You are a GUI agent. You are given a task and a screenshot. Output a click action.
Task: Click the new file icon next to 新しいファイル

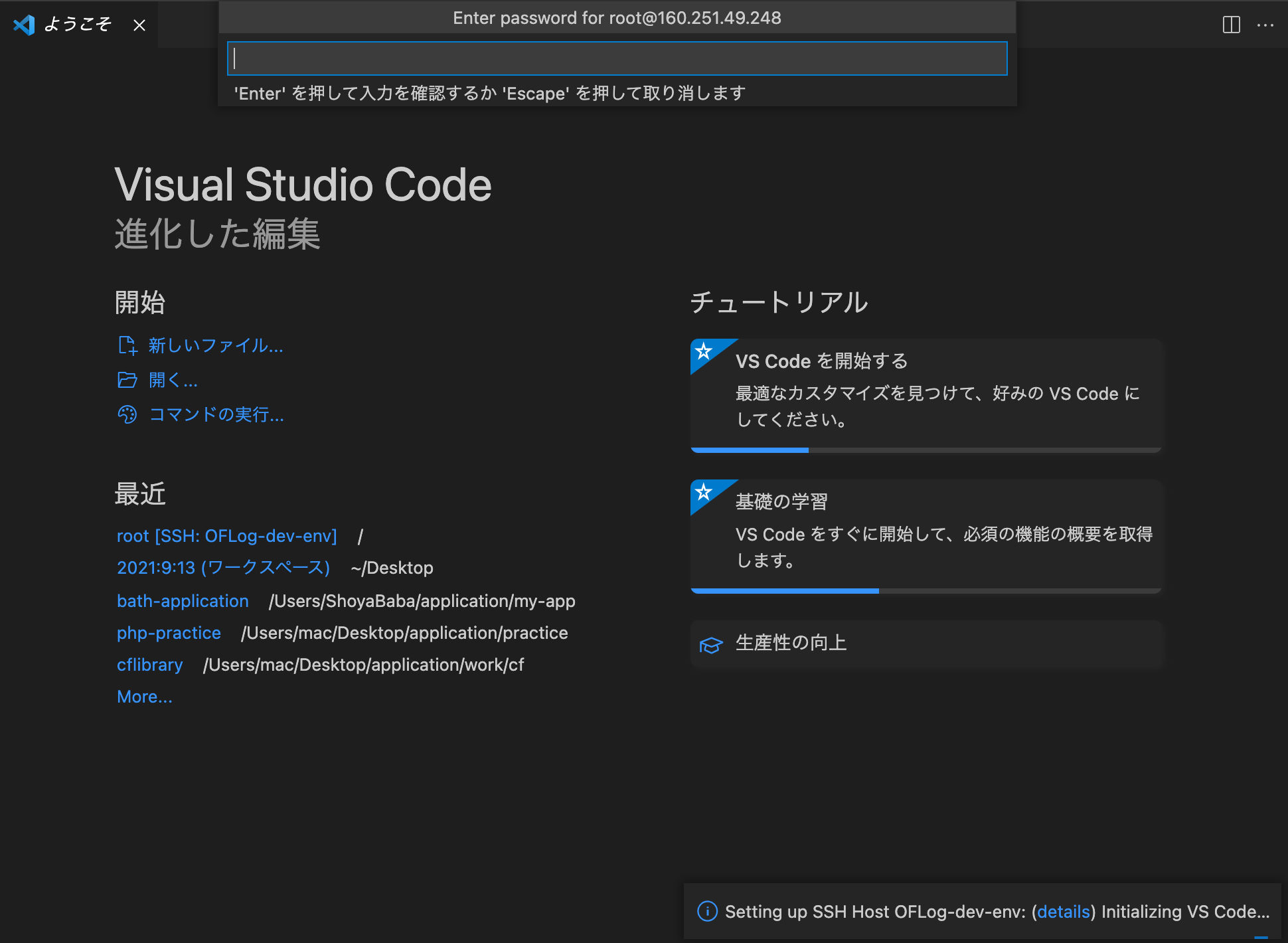[x=127, y=345]
